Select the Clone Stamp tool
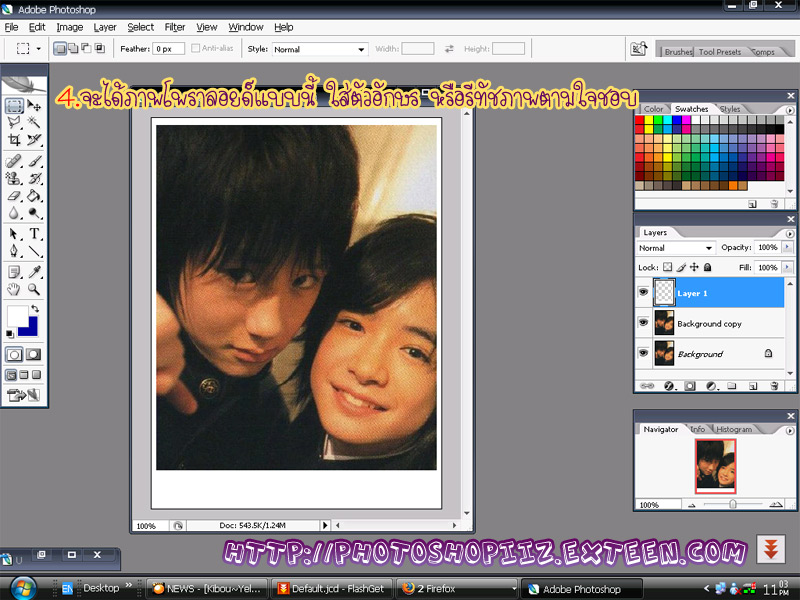This screenshot has width=800, height=600. 14,179
